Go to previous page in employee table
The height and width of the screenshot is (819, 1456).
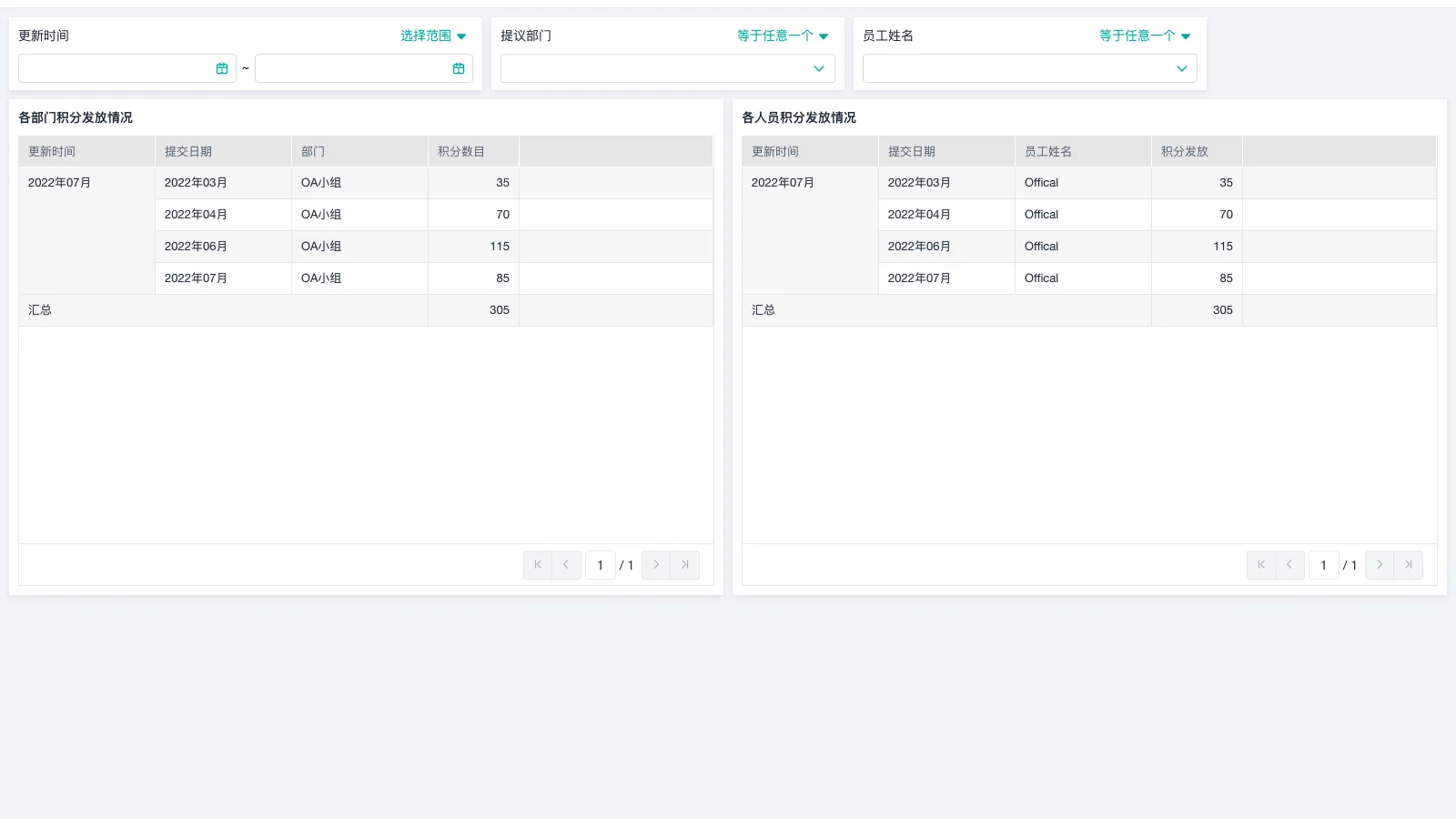(x=1289, y=565)
